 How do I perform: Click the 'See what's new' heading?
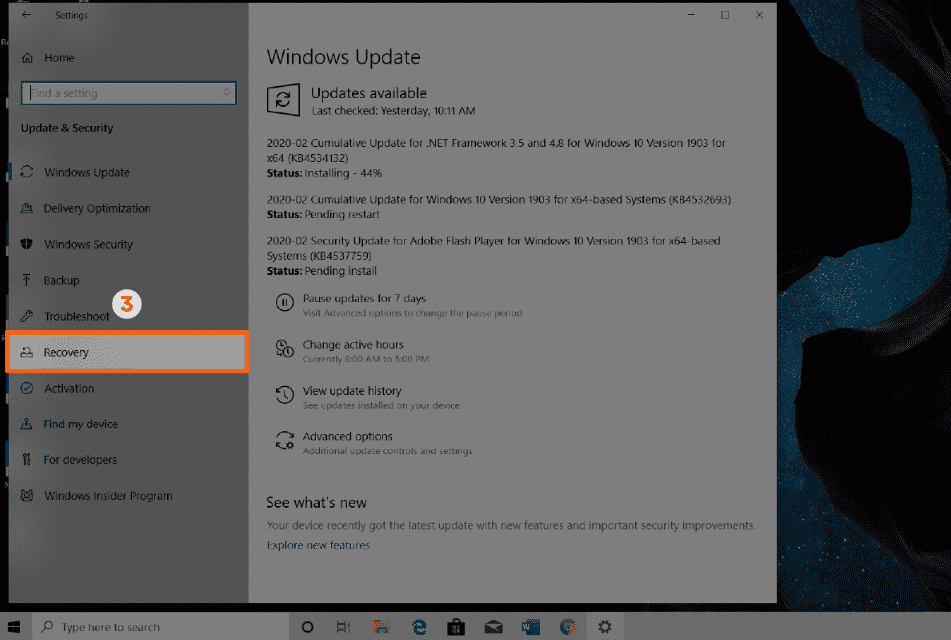316,502
